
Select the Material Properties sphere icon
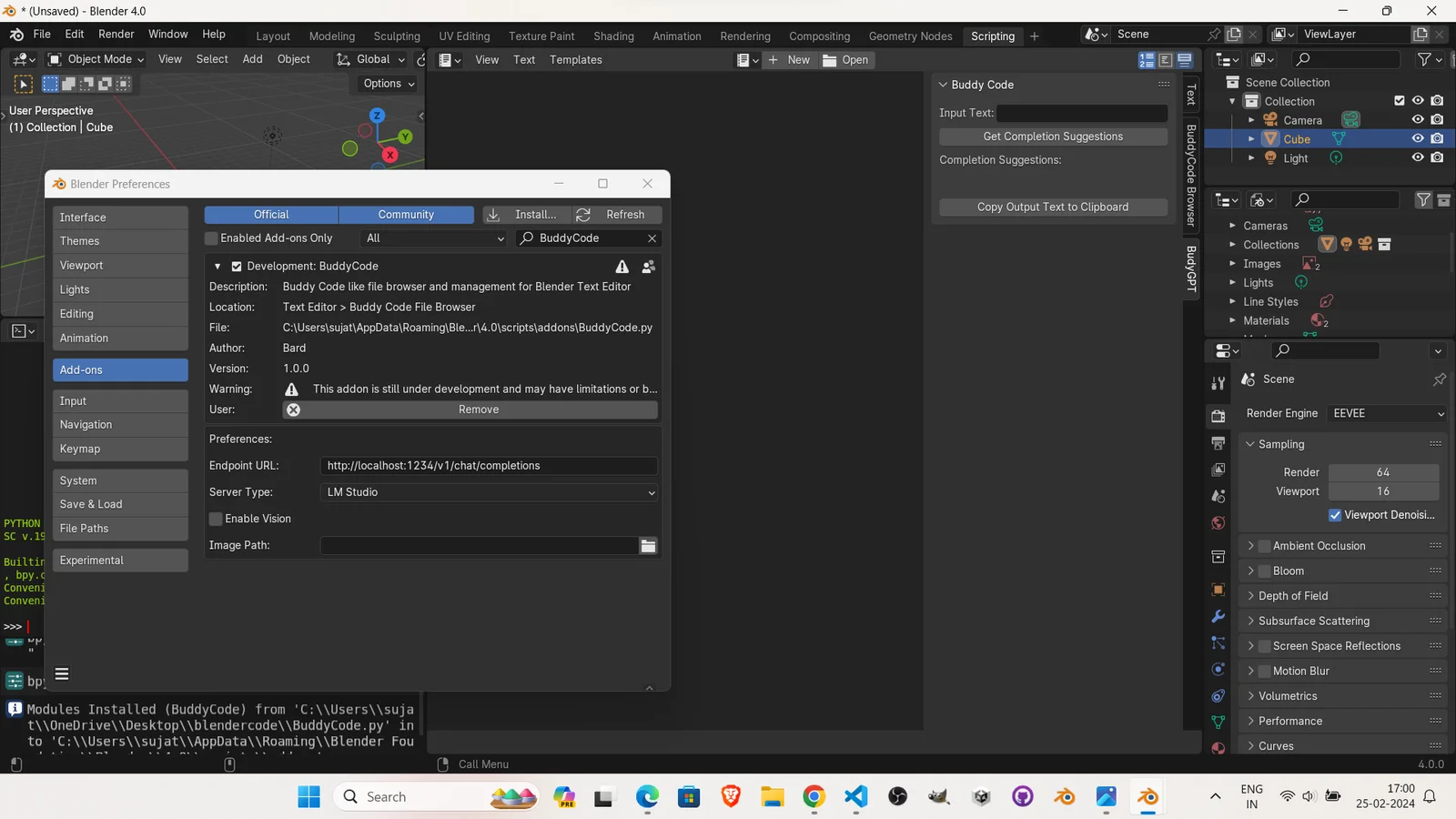coord(1218,747)
